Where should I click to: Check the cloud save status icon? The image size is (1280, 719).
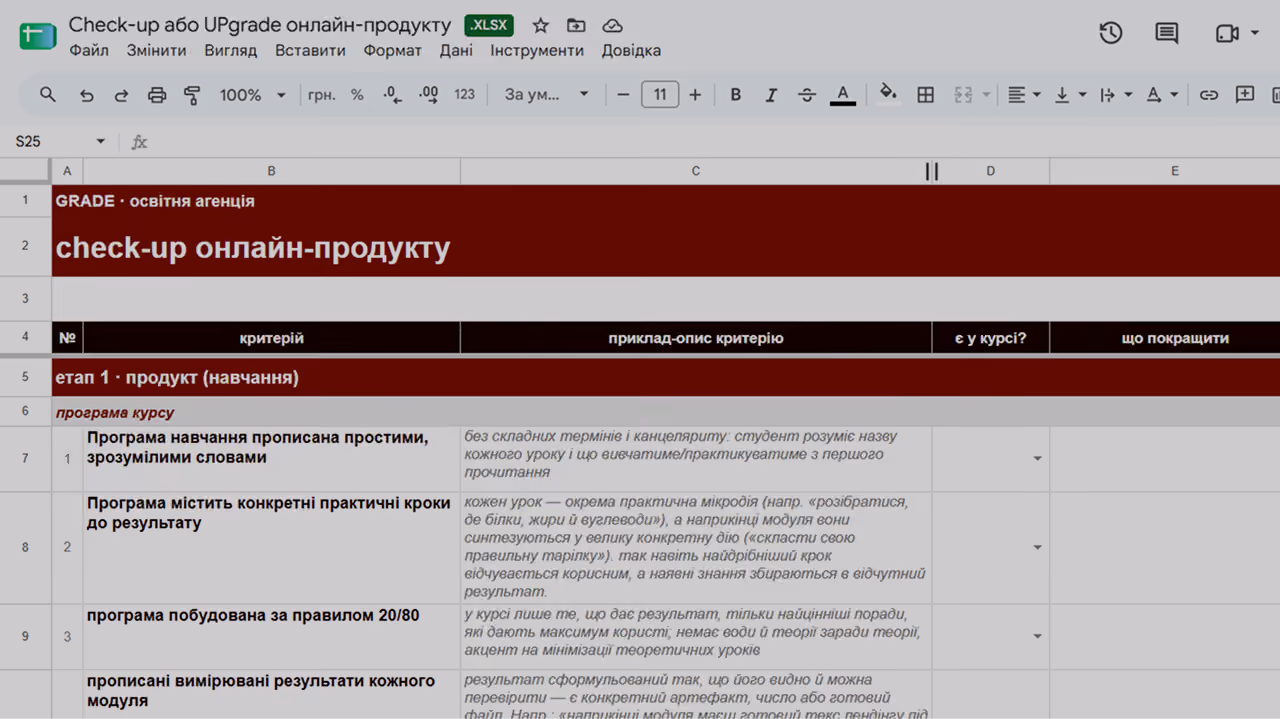[x=612, y=26]
